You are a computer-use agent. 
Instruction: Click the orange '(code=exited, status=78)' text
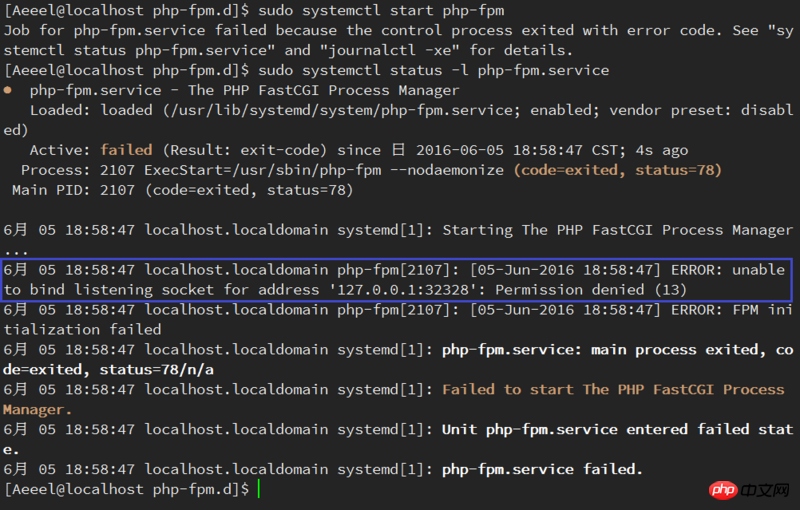pos(618,170)
